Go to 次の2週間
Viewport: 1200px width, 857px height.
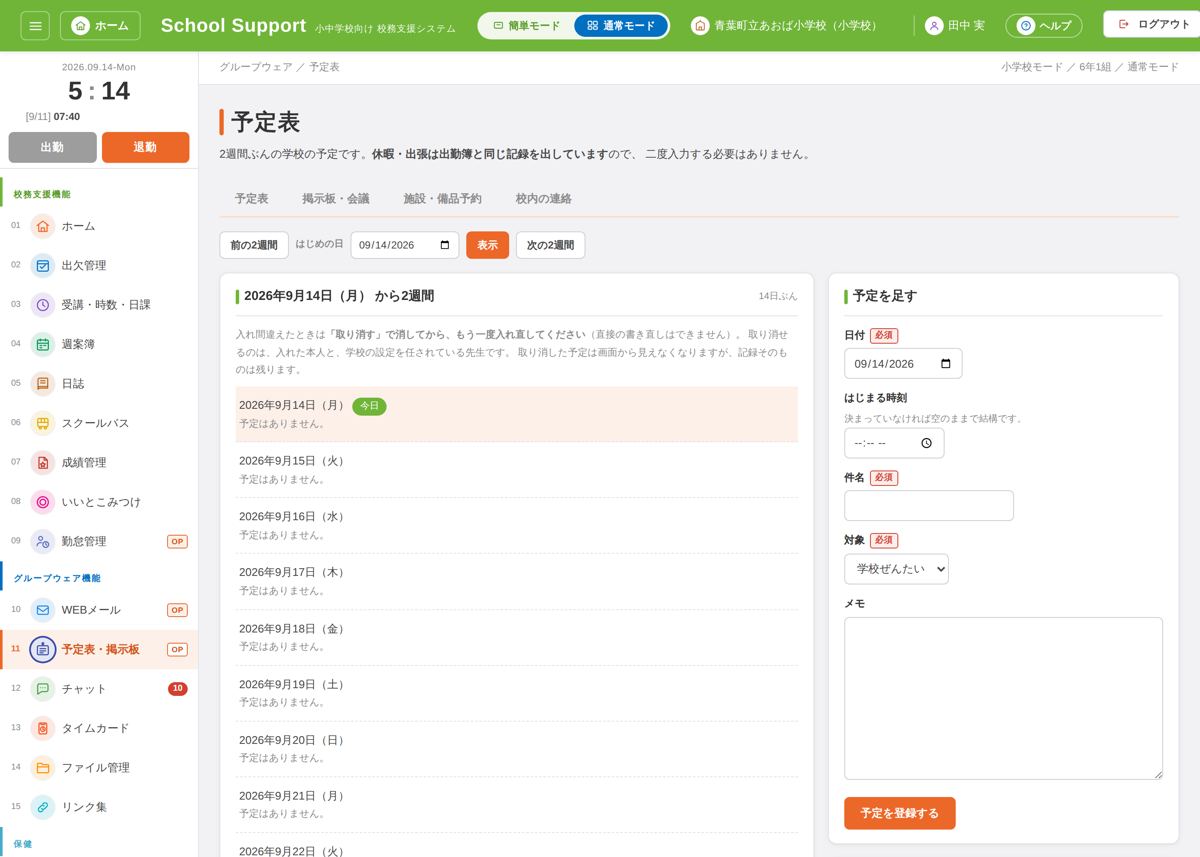[x=550, y=245]
